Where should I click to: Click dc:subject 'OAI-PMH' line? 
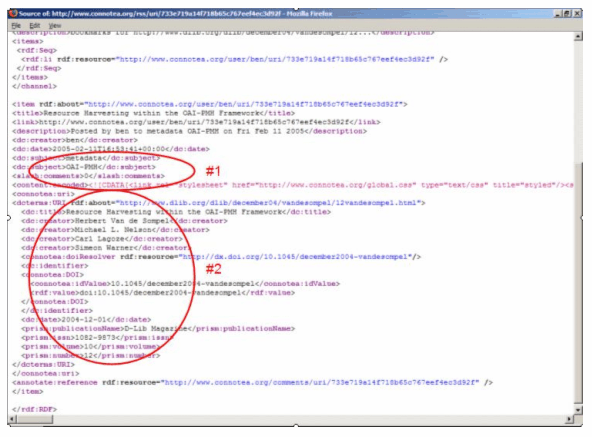pyautogui.click(x=83, y=167)
